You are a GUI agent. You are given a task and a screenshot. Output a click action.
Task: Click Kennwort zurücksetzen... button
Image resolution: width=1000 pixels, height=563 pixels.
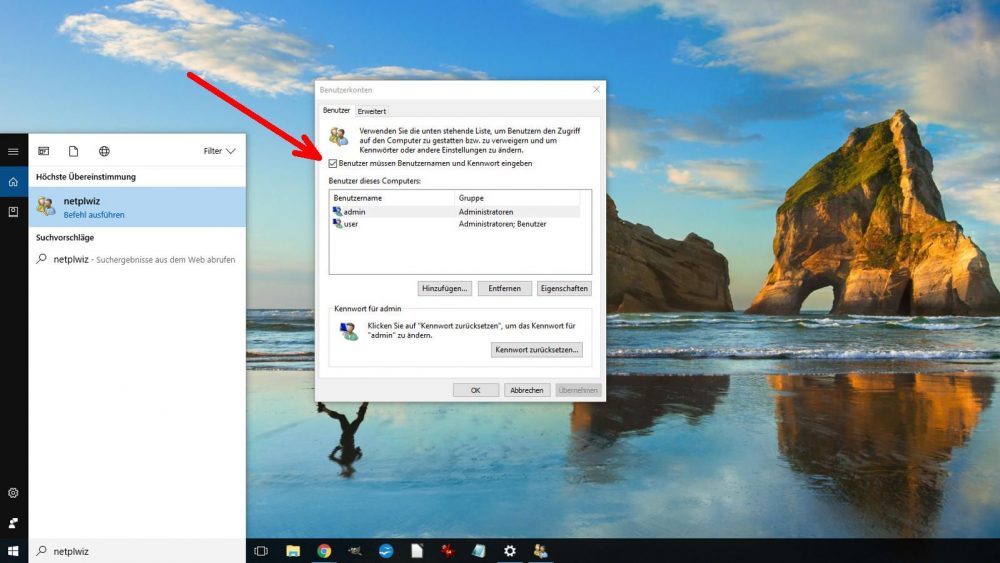(537, 350)
